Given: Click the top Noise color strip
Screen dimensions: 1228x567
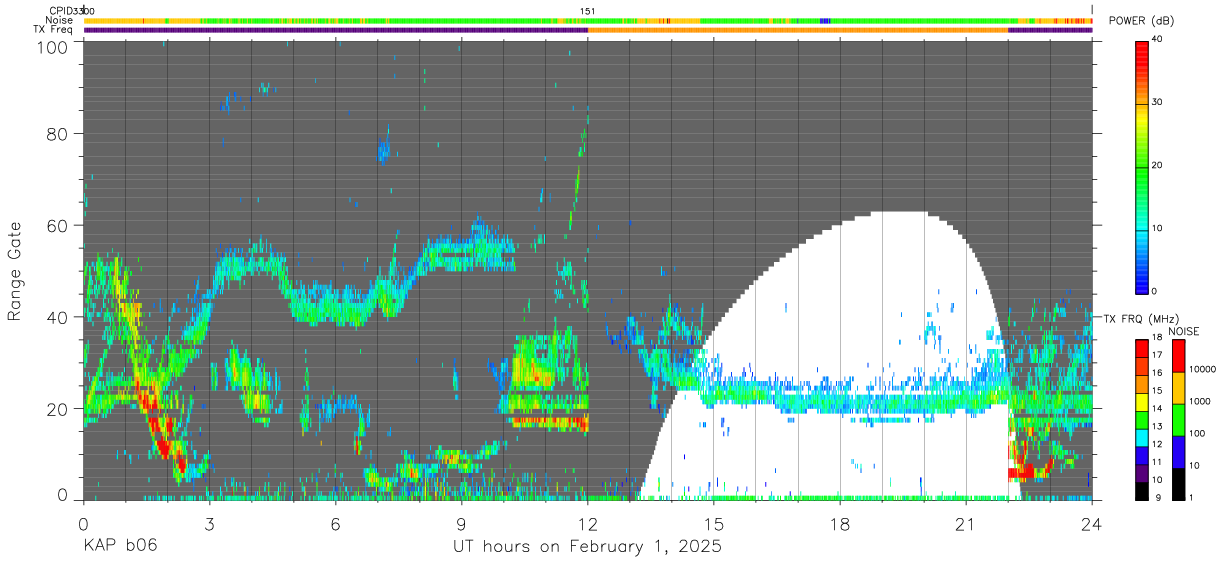Looking at the screenshot, I should 588,20.
